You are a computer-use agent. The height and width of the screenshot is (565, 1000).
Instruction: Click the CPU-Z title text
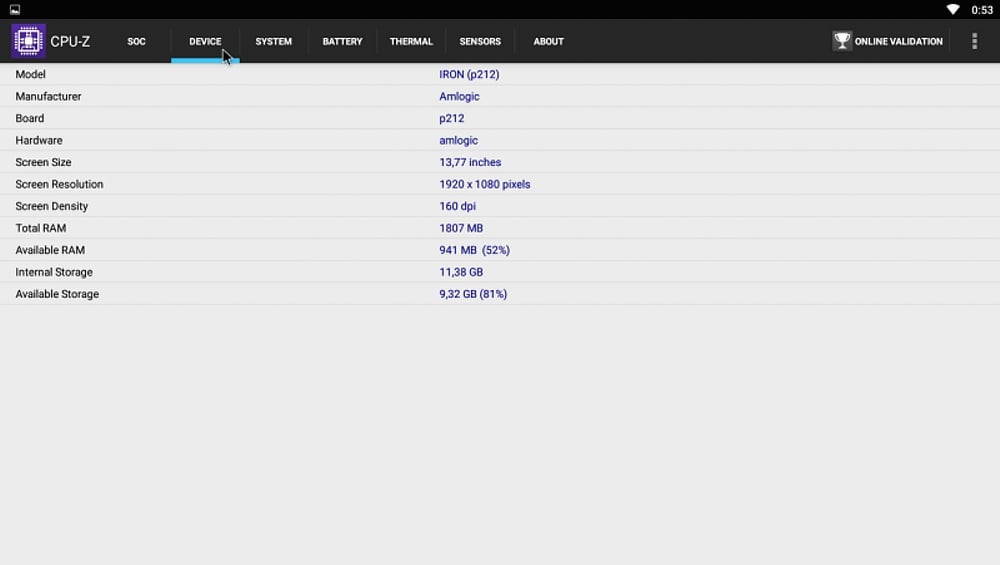(70, 41)
